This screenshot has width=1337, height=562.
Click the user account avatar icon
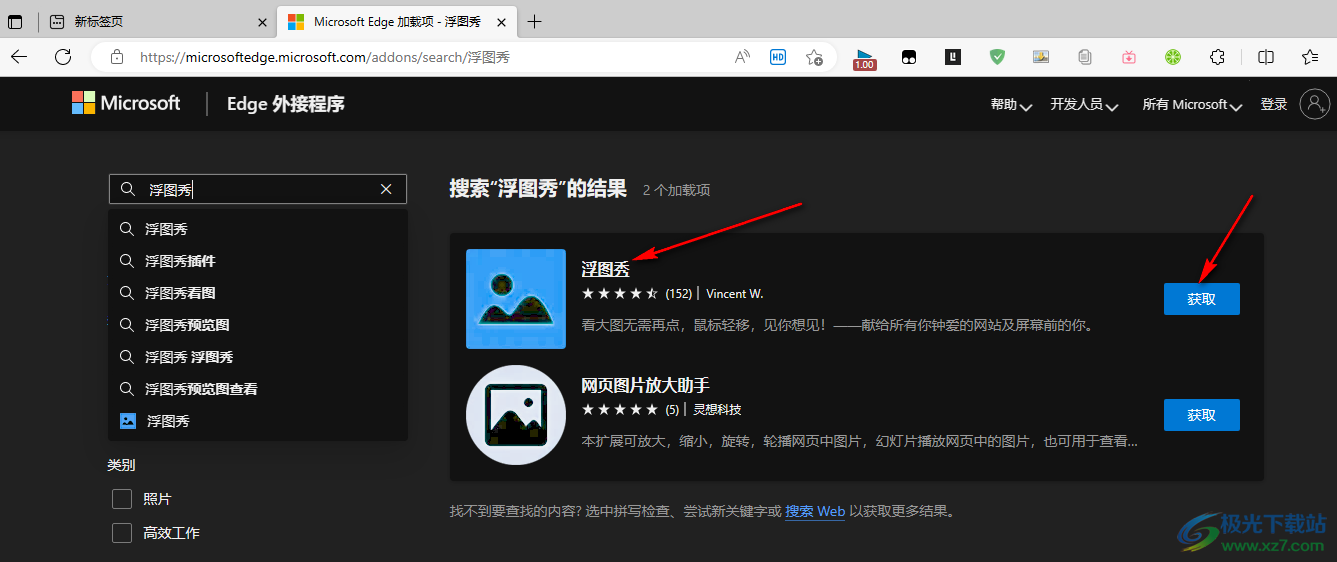pyautogui.click(x=1314, y=104)
